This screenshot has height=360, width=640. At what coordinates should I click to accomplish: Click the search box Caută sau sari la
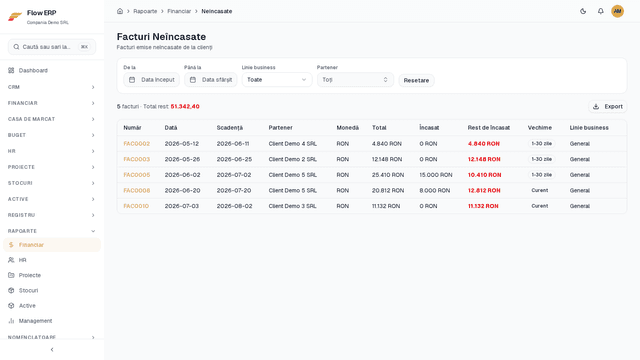point(52,47)
